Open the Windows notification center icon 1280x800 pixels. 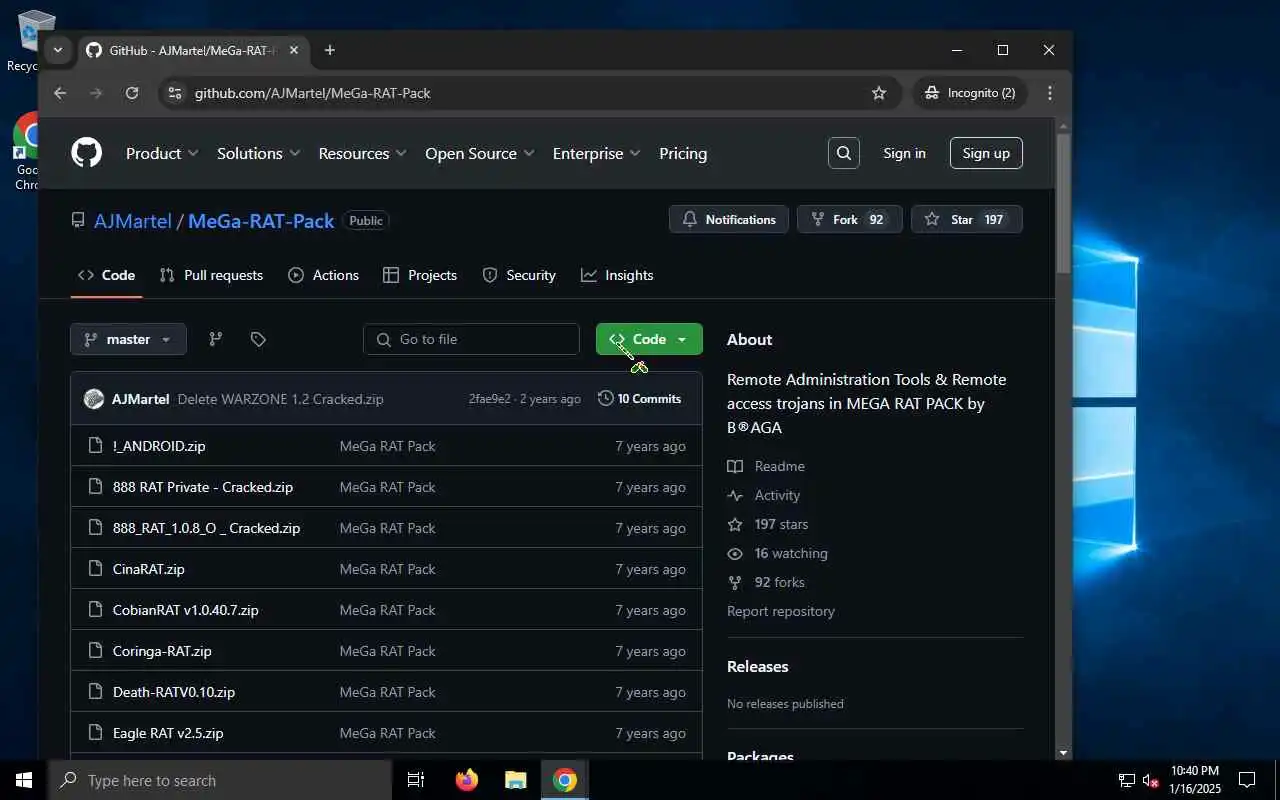pos(1247,780)
